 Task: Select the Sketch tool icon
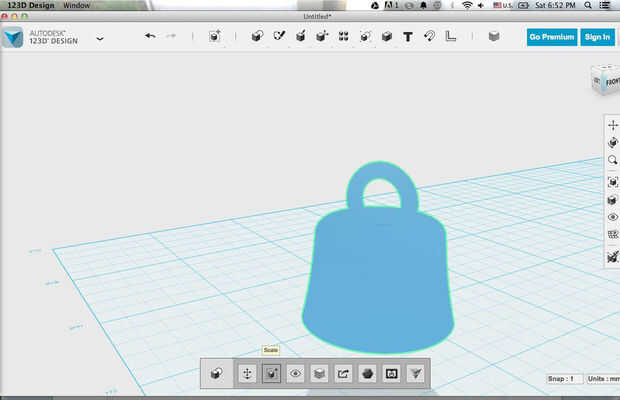pyautogui.click(x=279, y=36)
